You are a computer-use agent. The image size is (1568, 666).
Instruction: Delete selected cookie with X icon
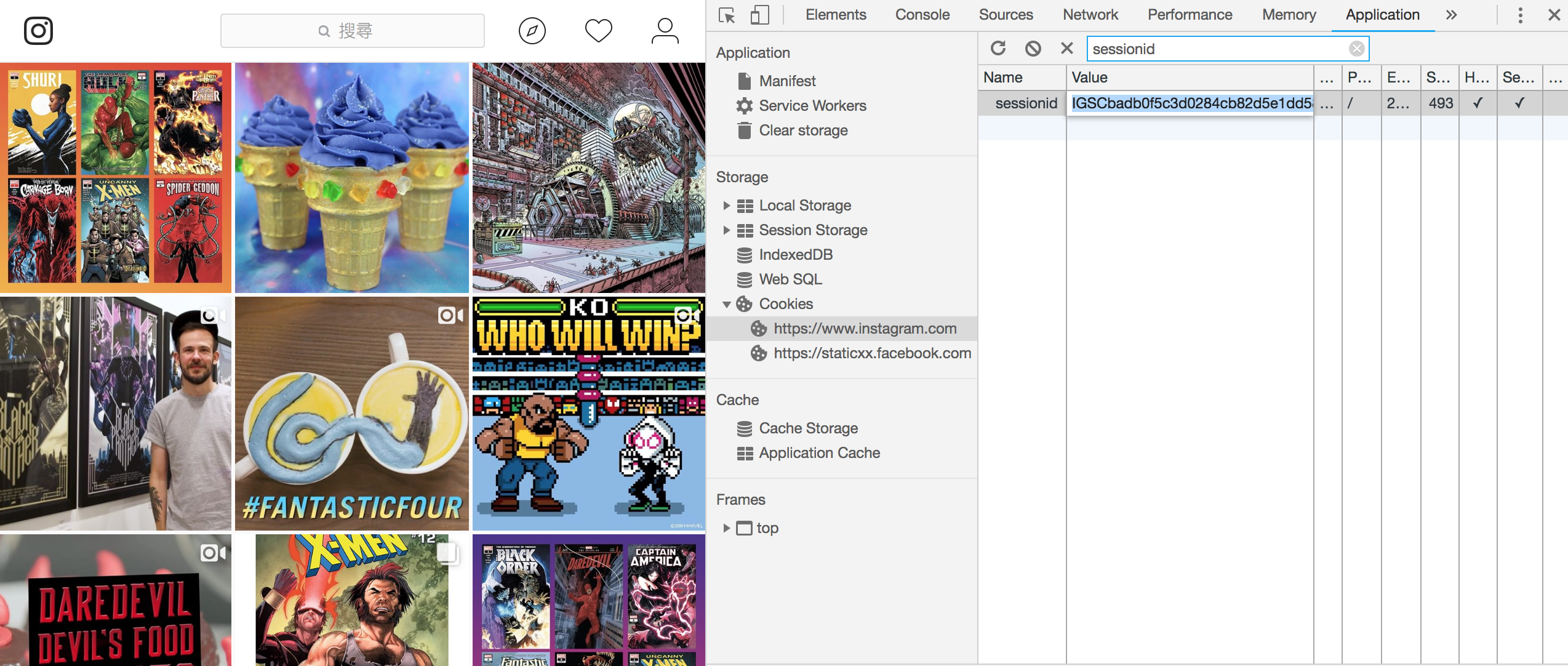click(x=1067, y=49)
